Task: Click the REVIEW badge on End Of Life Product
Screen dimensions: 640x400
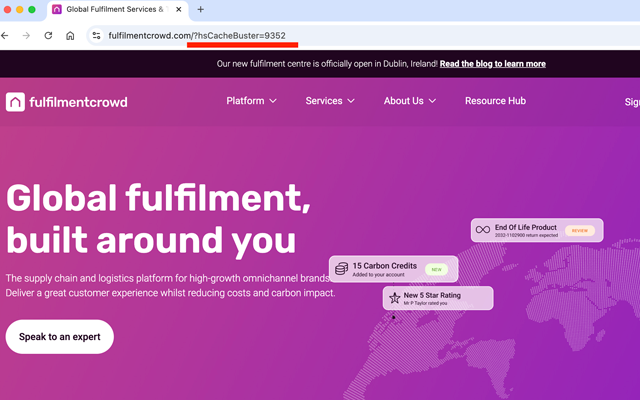Action: tap(580, 231)
